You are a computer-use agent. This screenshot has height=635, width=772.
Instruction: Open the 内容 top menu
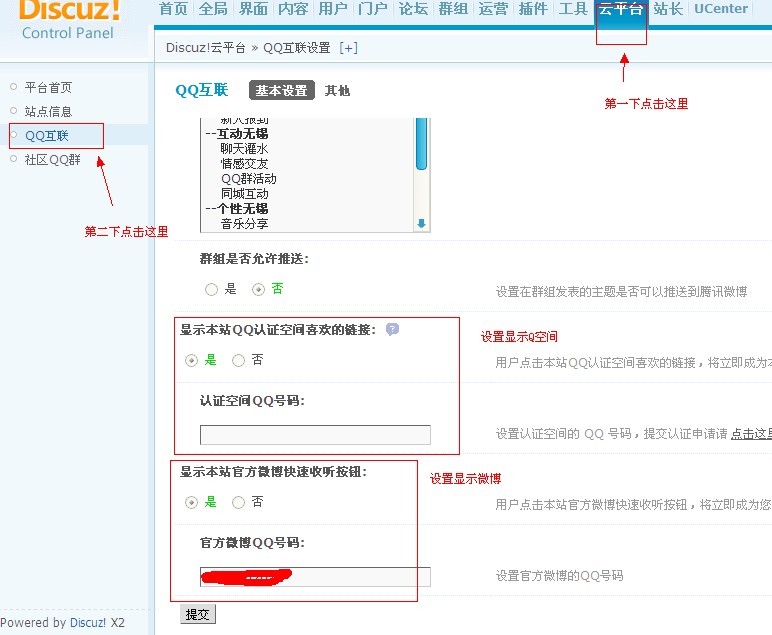[x=293, y=9]
